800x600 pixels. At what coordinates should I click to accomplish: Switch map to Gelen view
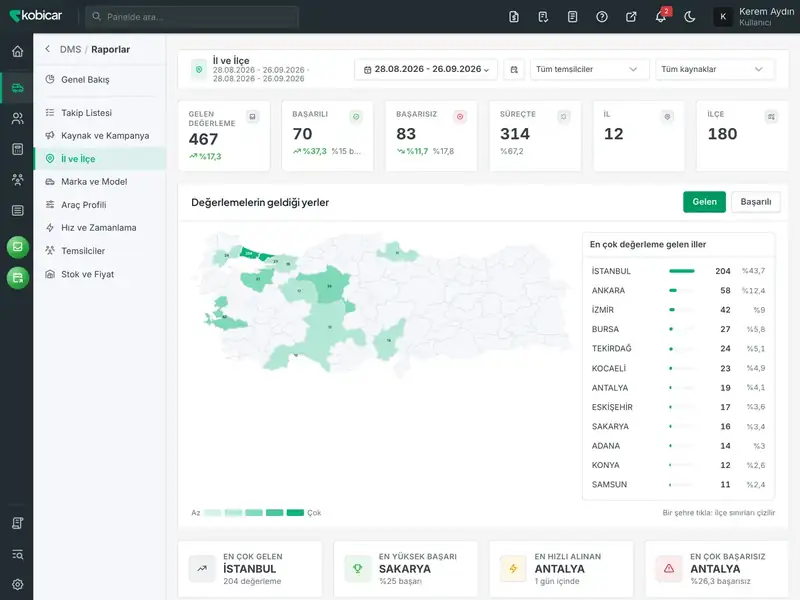(x=704, y=202)
